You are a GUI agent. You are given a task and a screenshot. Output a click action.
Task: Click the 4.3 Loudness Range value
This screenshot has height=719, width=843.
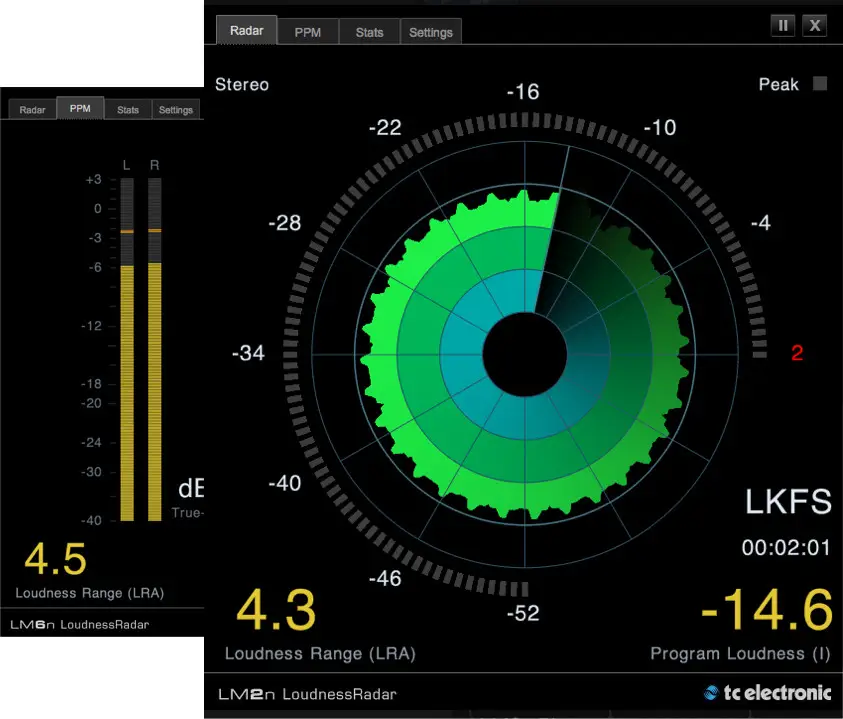click(x=276, y=610)
